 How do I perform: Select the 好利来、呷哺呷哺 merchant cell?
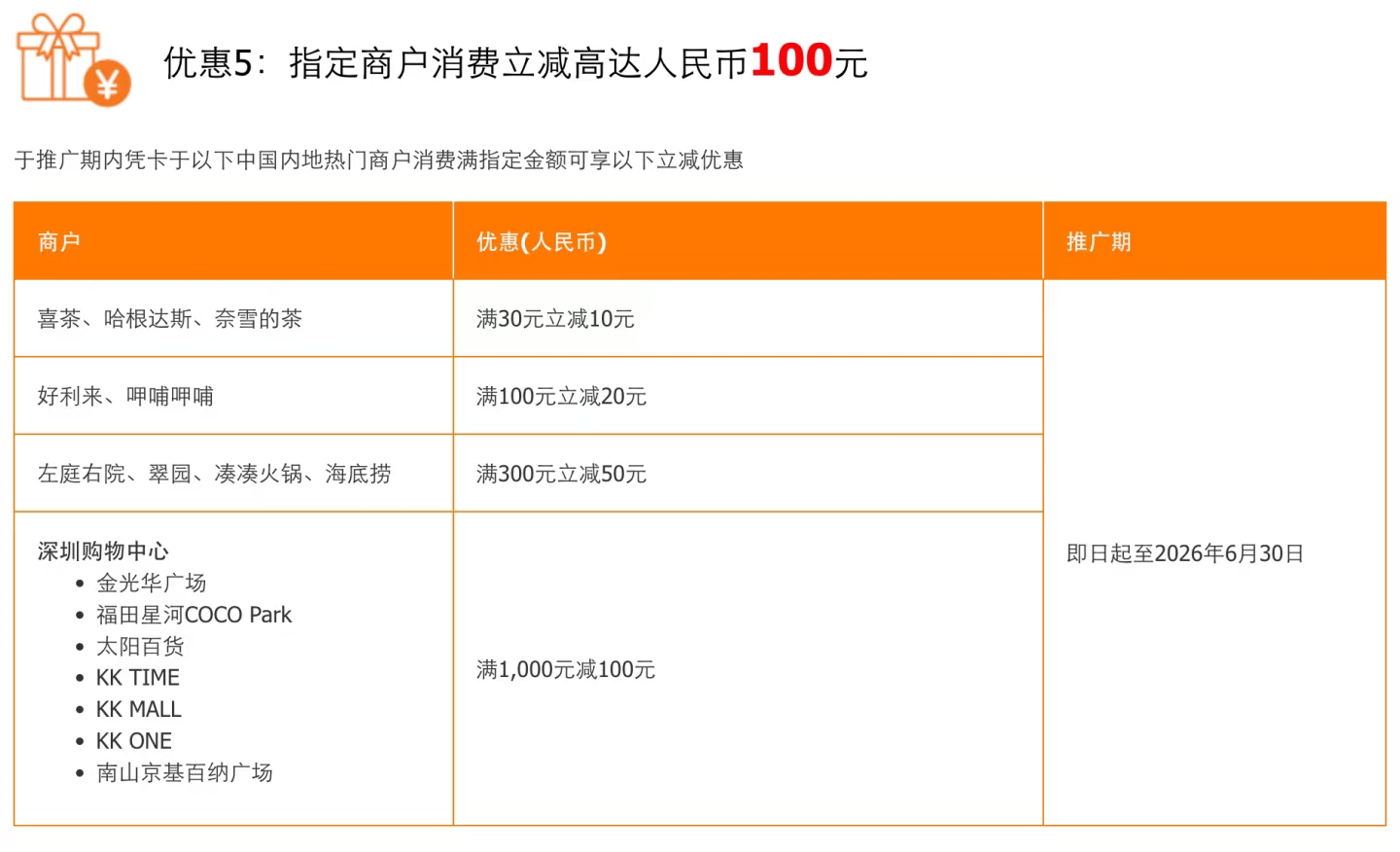(x=125, y=397)
